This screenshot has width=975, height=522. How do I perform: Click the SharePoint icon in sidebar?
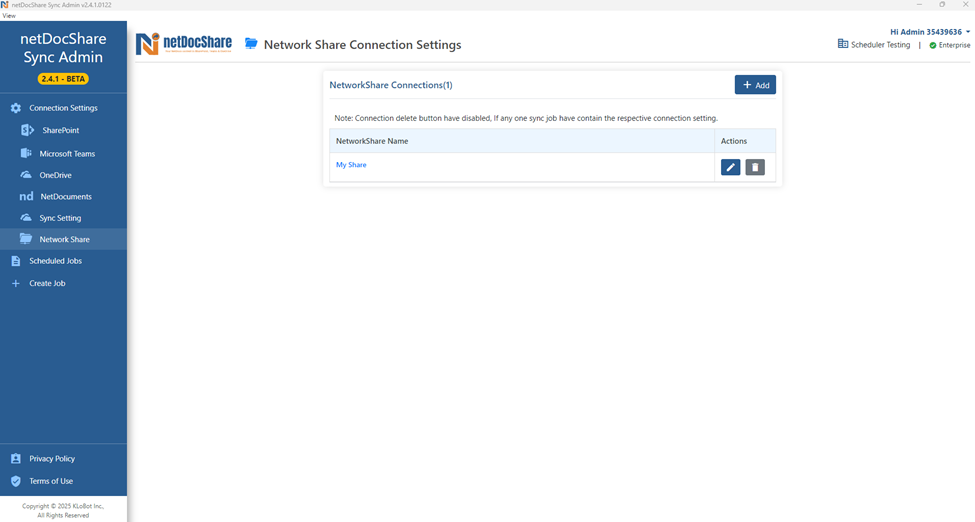point(27,130)
